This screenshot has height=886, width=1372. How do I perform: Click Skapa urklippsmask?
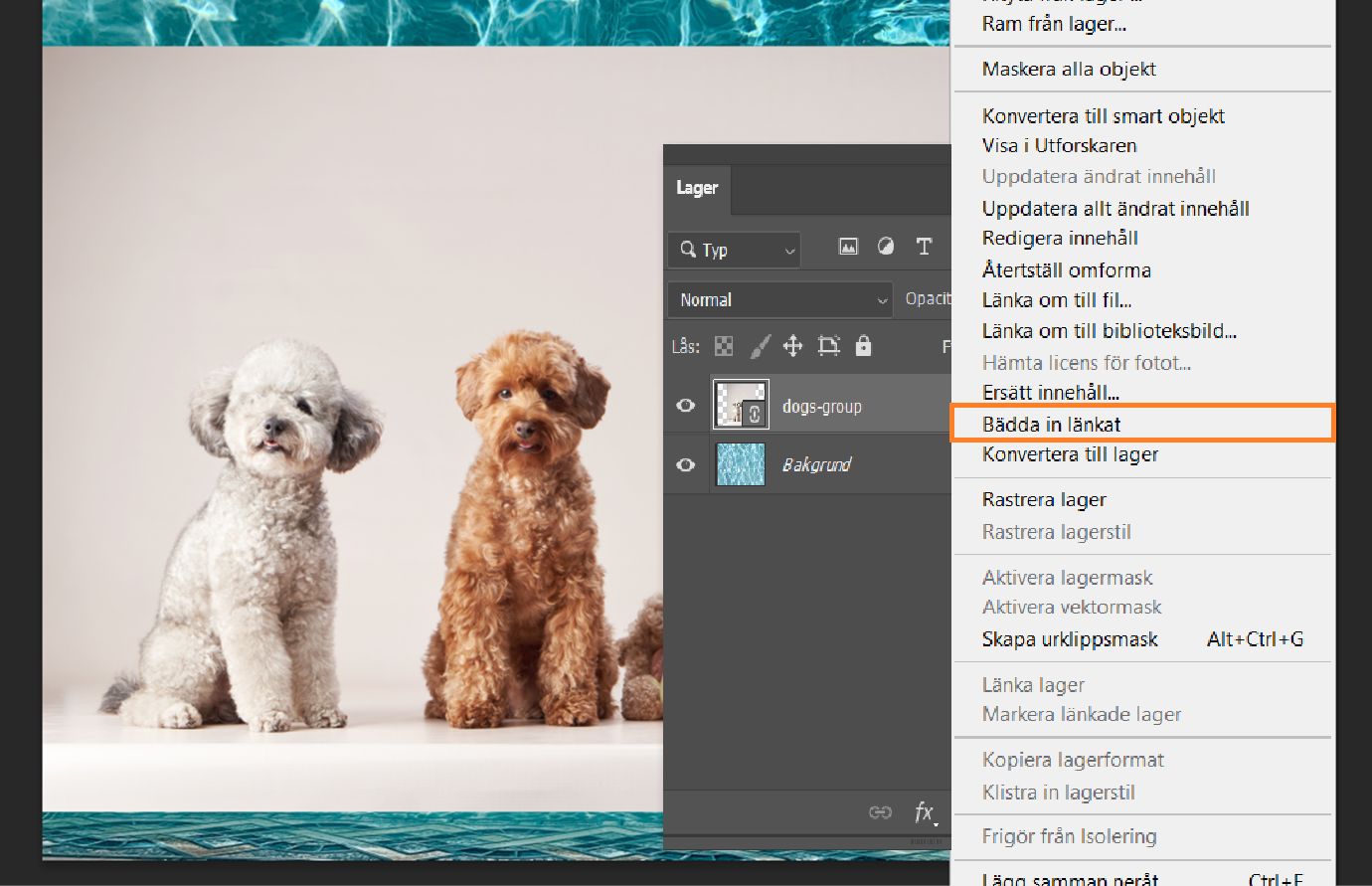[x=1069, y=639]
